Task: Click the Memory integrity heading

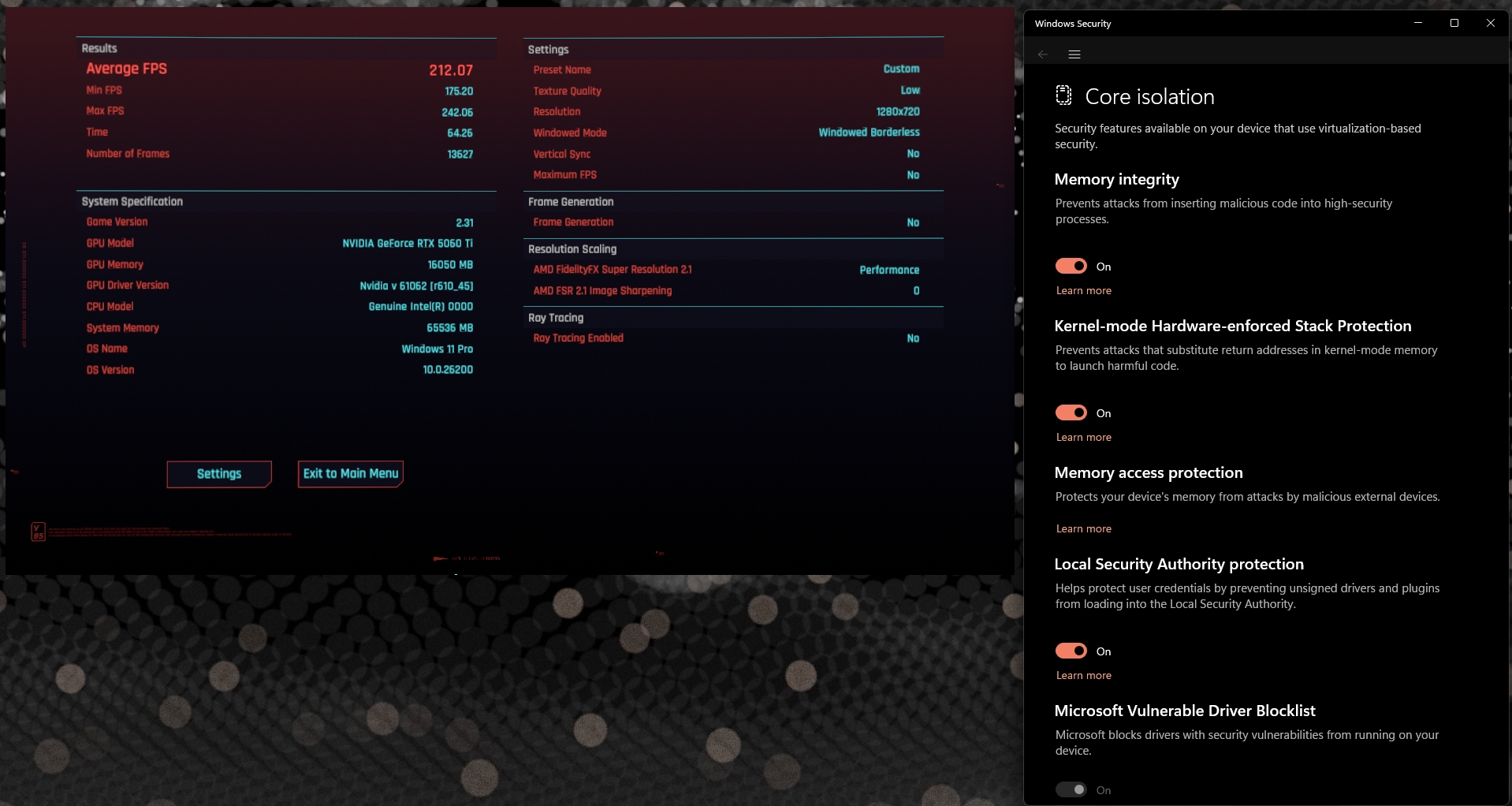Action: tap(1116, 180)
